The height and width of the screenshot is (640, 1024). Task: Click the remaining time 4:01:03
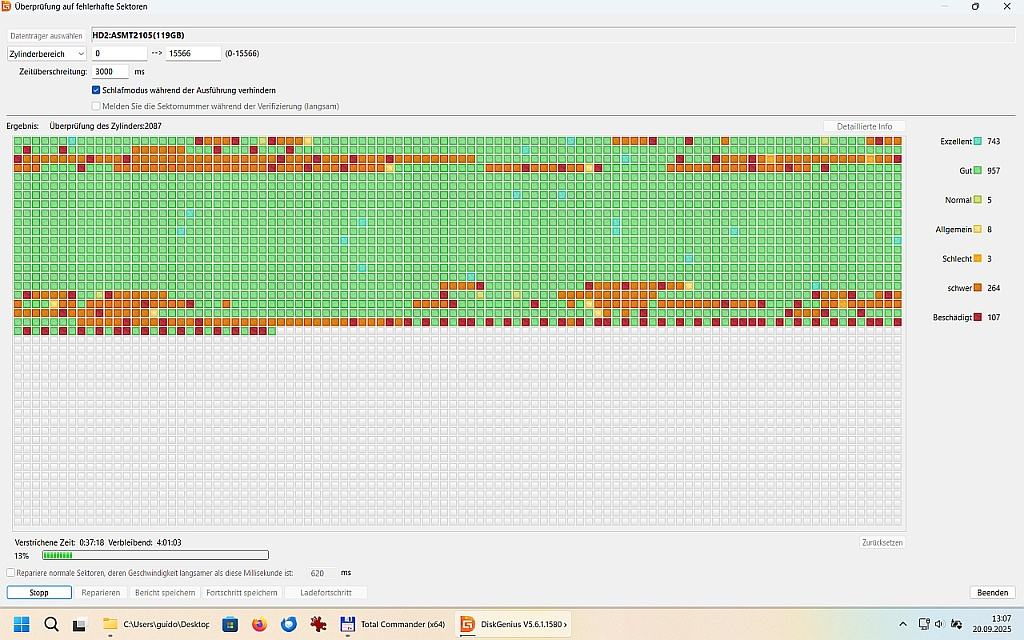[x=168, y=543]
